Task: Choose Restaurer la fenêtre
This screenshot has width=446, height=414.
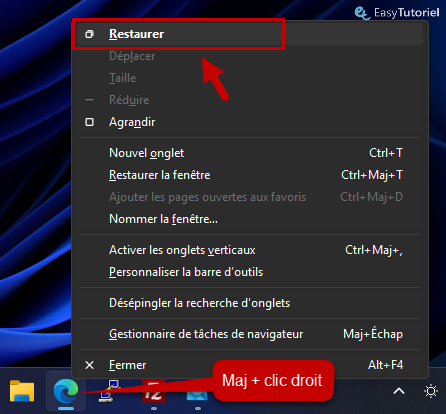Action: point(250,175)
